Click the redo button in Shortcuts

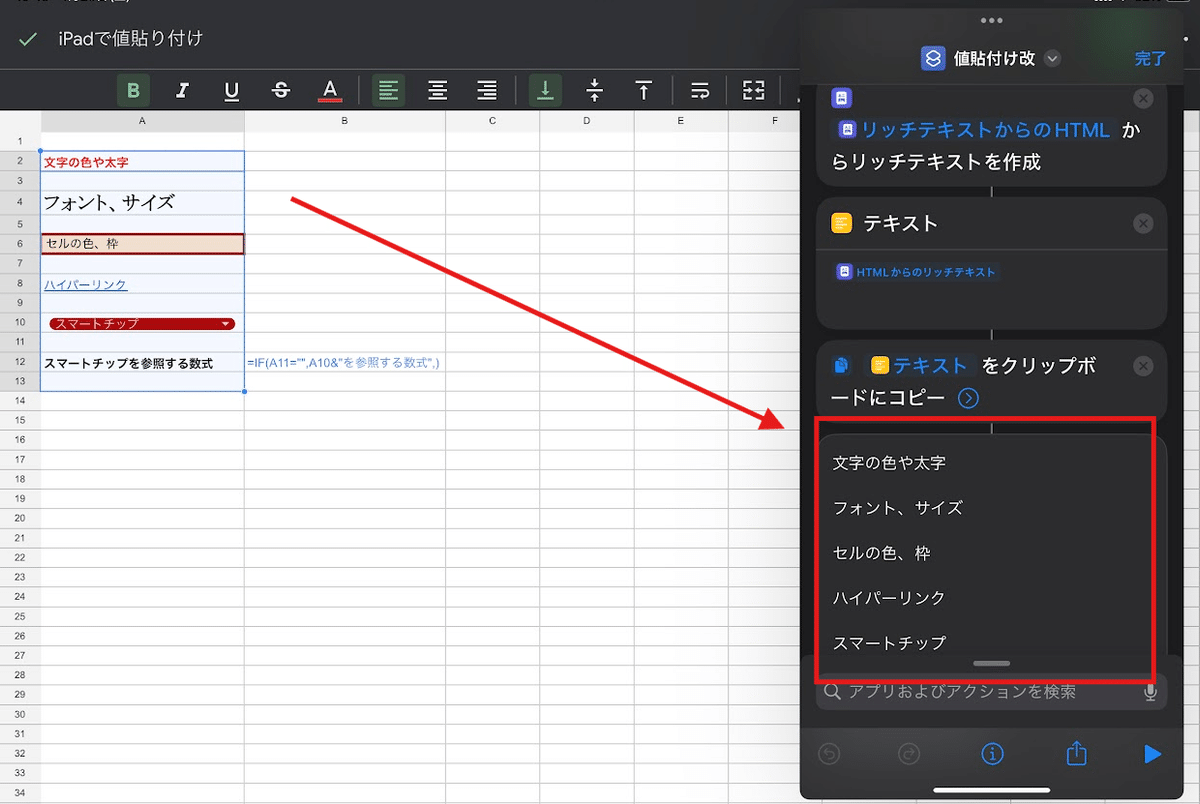[x=910, y=755]
